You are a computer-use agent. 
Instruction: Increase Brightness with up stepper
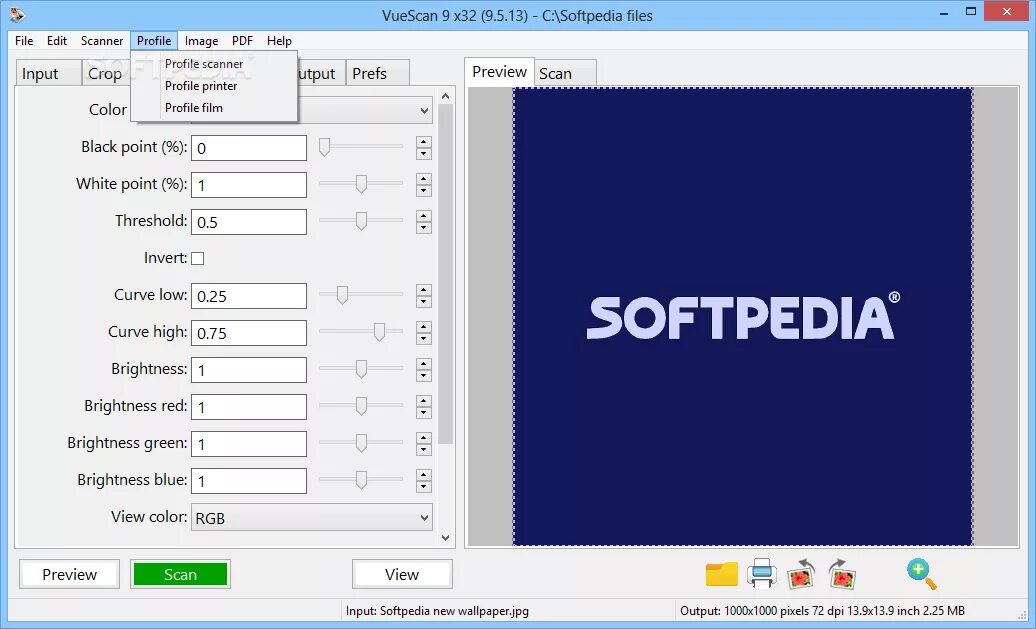point(424,364)
